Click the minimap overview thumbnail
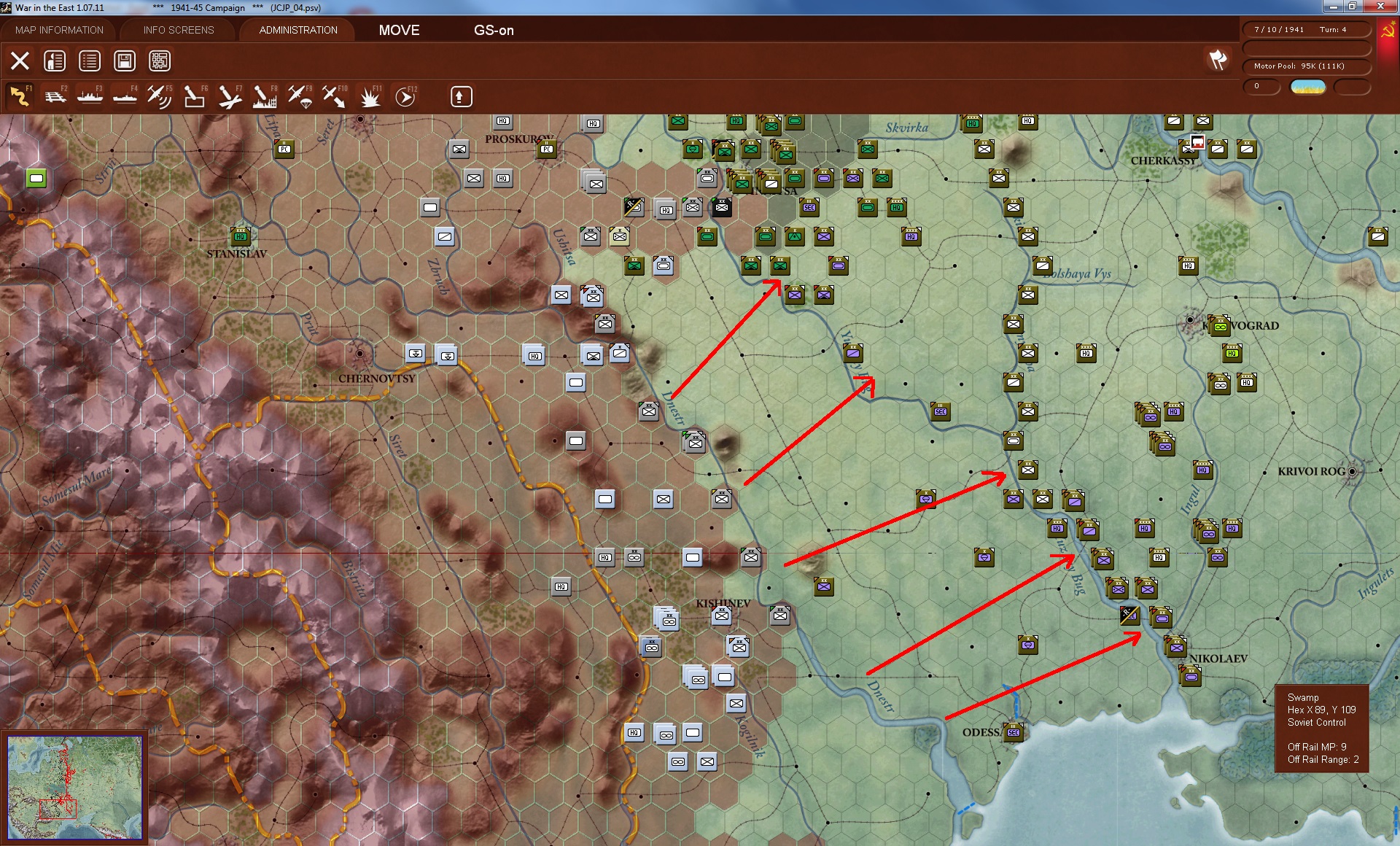Screen dimensions: 1400x846 pyautogui.click(x=74, y=788)
